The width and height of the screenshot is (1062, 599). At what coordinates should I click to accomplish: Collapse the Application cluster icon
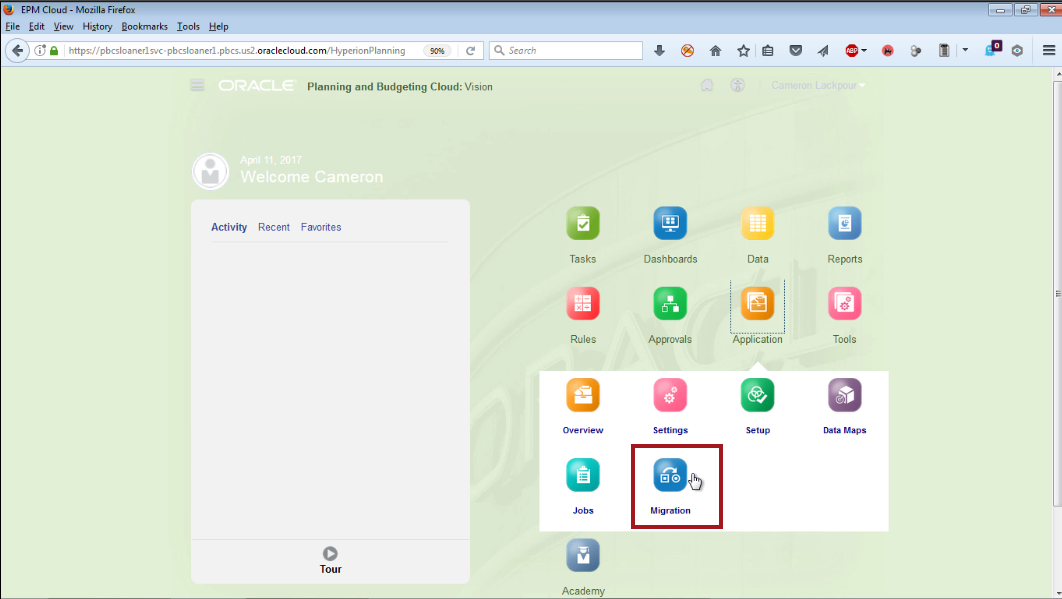pos(757,304)
